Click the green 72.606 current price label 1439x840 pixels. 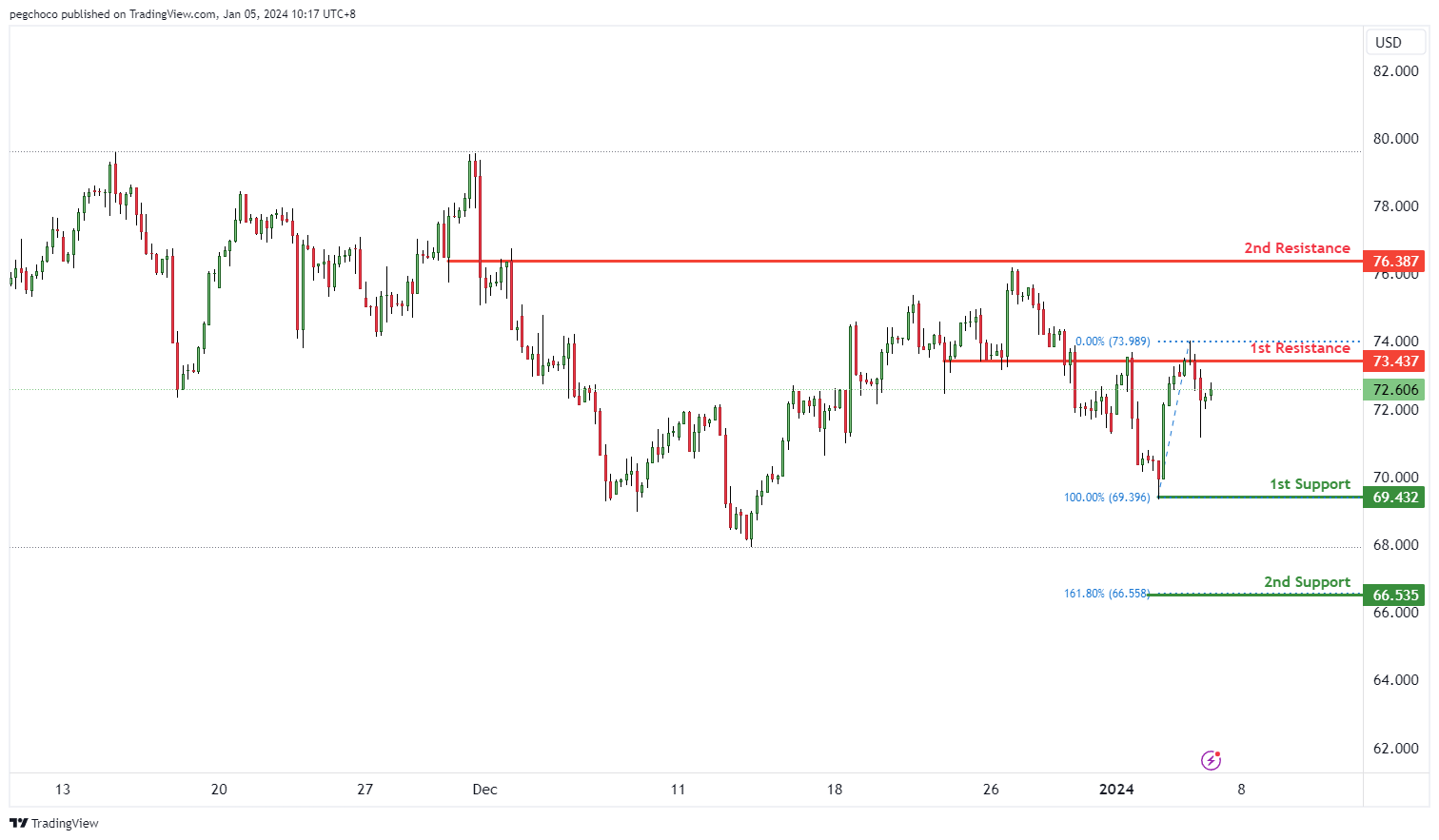click(1394, 390)
